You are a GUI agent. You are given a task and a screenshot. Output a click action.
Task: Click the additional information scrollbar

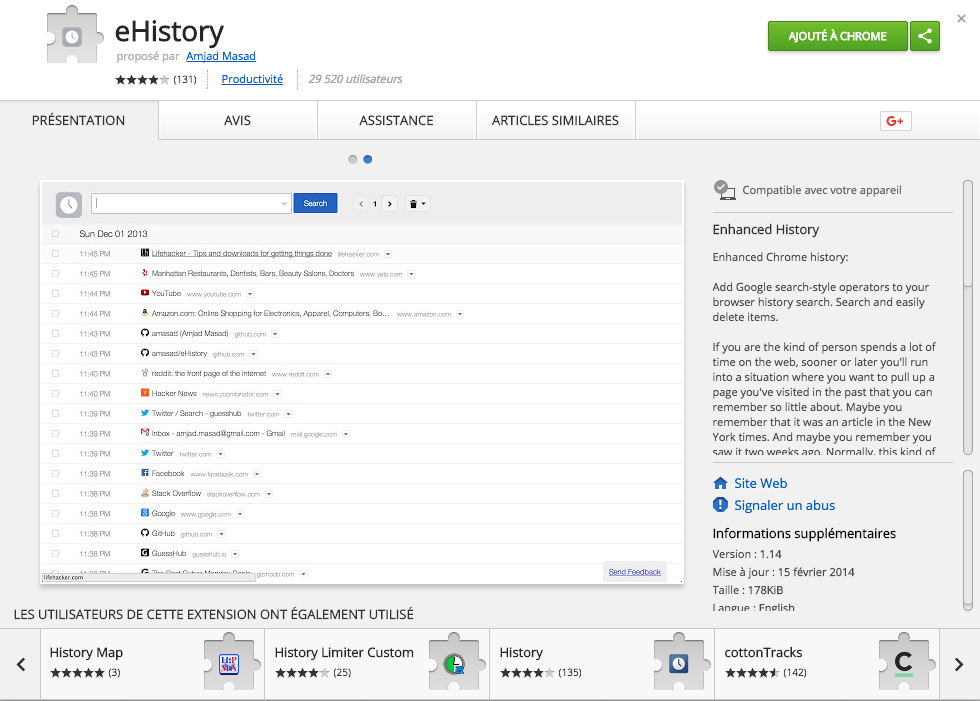(x=968, y=540)
